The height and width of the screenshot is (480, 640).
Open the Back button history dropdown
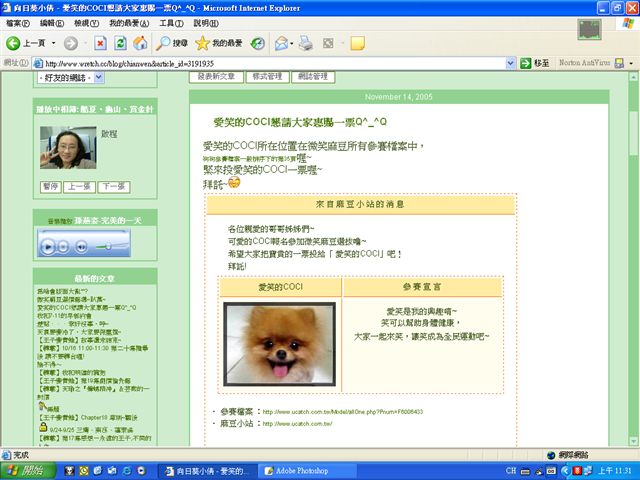[53, 43]
